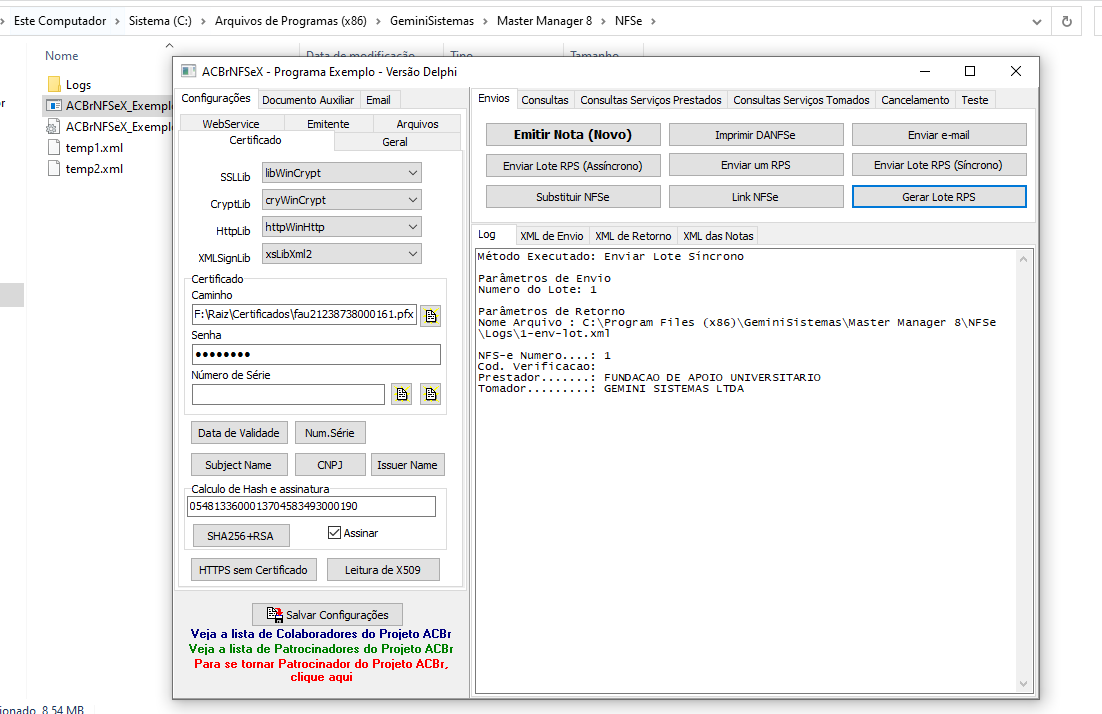Click the Calculo de Hash input field
This screenshot has width=1102, height=714.
coord(311,506)
